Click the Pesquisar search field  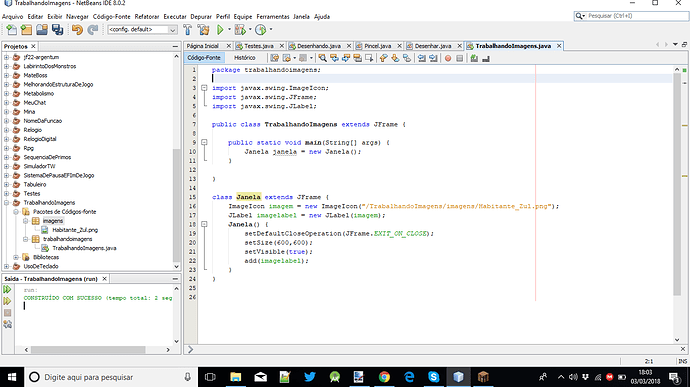point(636,16)
